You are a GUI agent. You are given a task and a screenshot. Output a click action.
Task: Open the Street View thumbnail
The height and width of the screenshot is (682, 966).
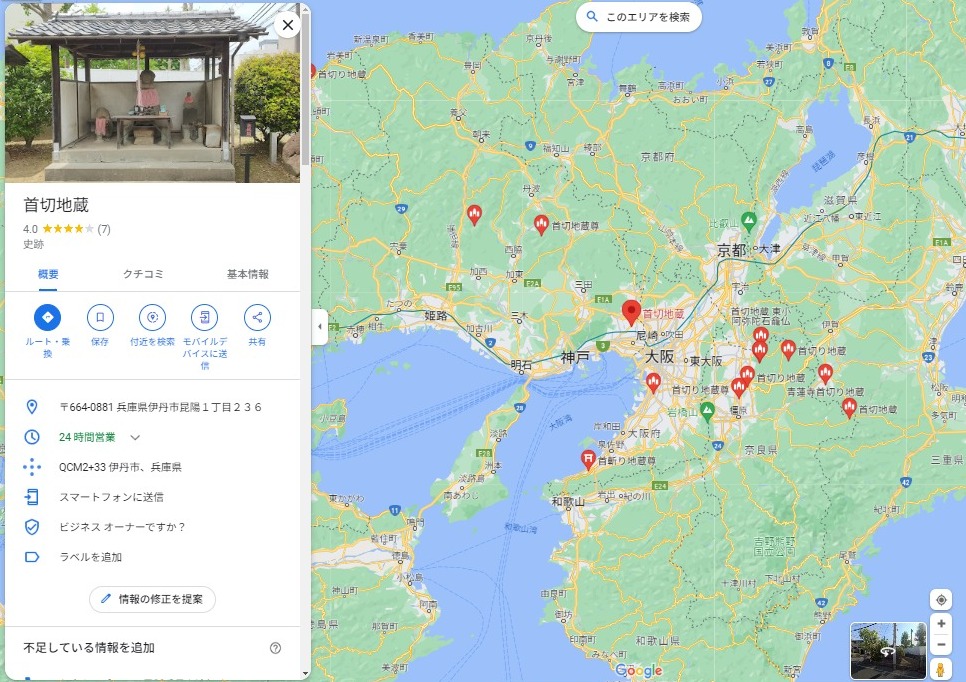pos(888,651)
